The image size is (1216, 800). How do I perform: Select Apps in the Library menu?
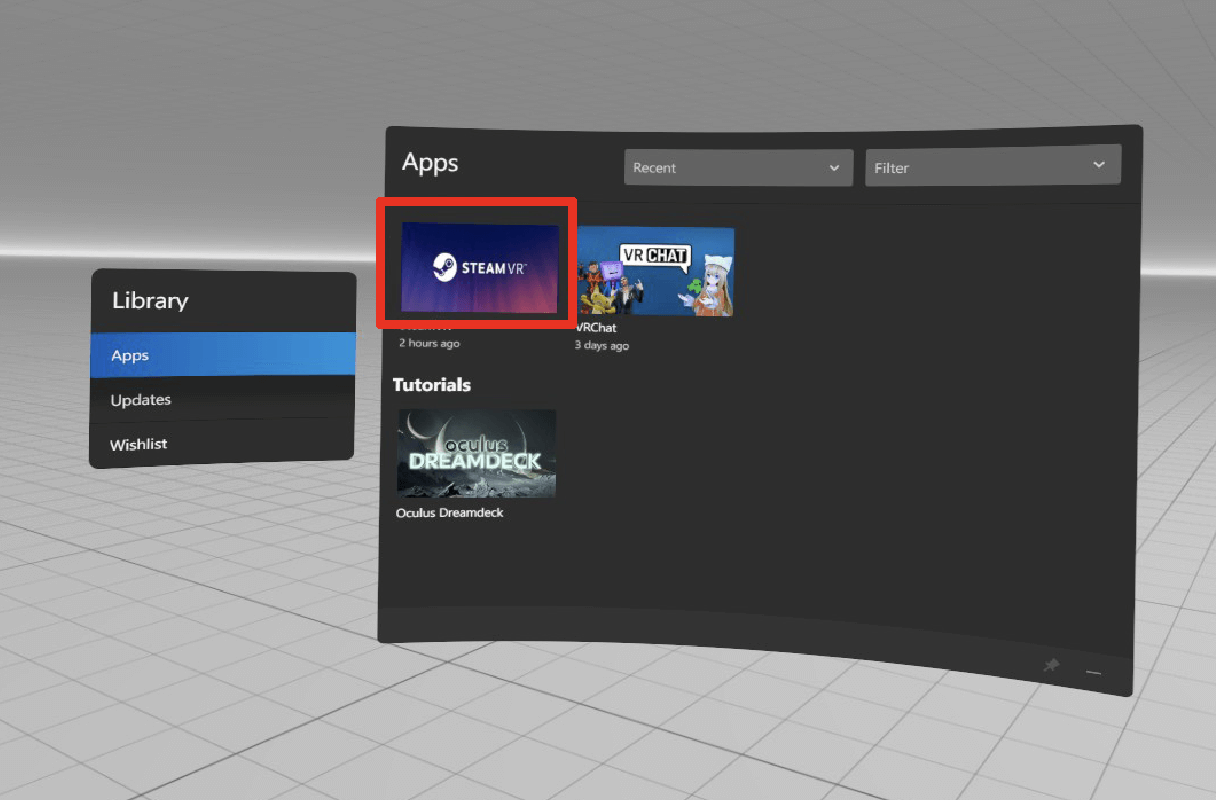click(222, 355)
